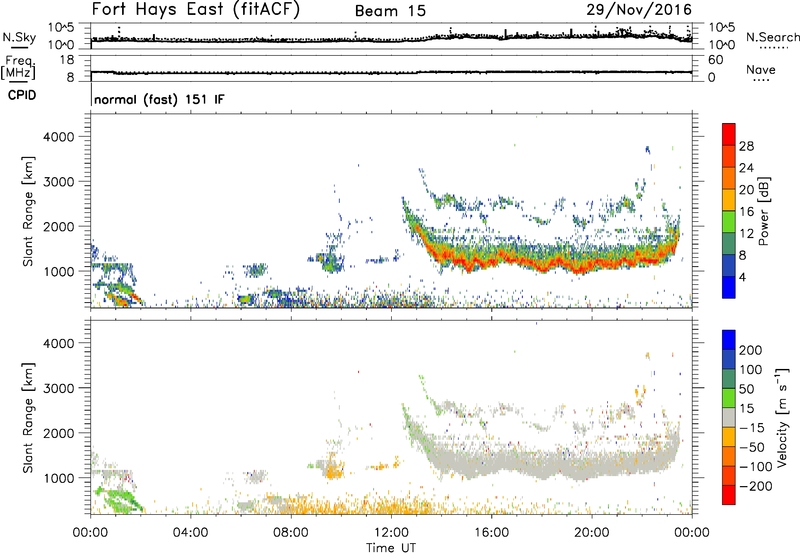Pick the teal 8–12 dB Power colorbar segment
This screenshot has width=800, height=554.
point(729,244)
